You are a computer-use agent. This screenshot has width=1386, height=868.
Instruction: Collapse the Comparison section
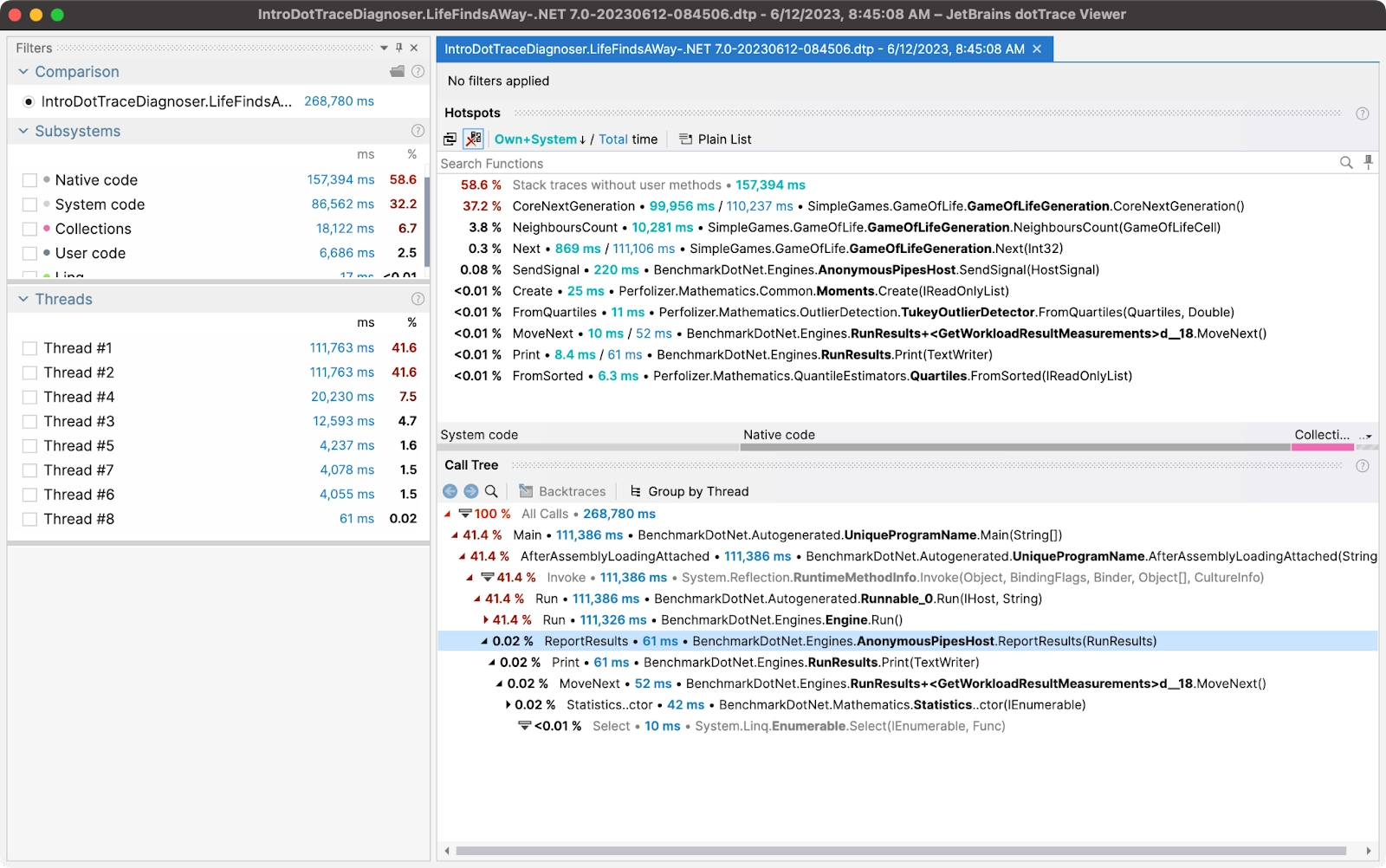23,72
